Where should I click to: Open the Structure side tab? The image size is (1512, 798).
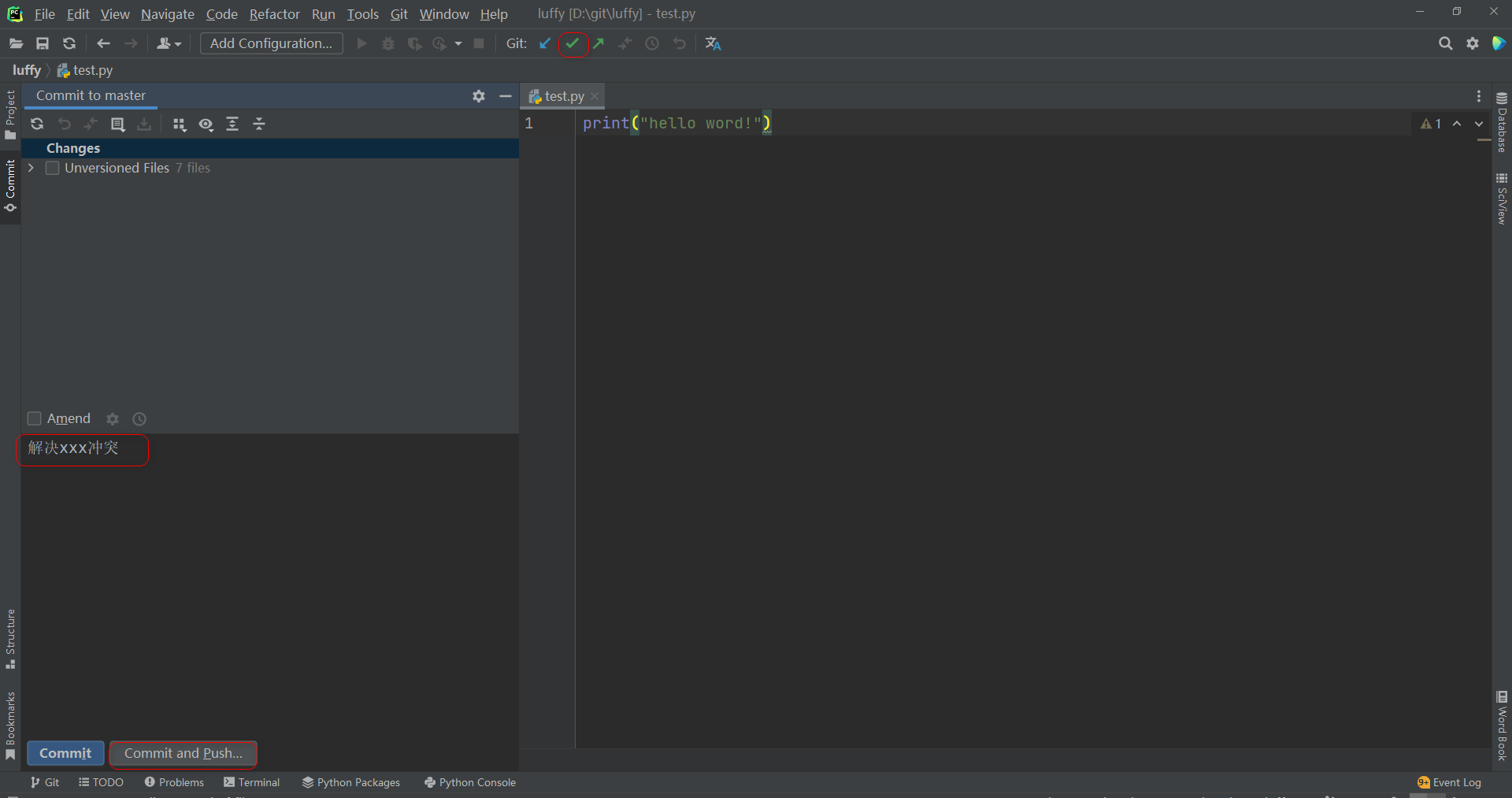pos(10,639)
